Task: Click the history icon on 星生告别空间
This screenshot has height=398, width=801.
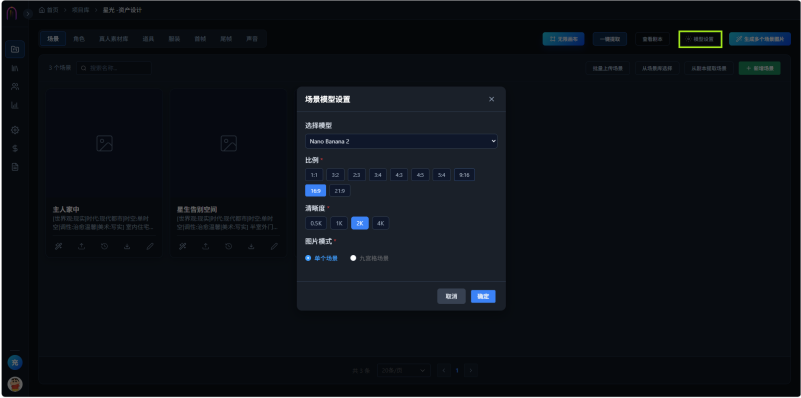Action: 228,246
